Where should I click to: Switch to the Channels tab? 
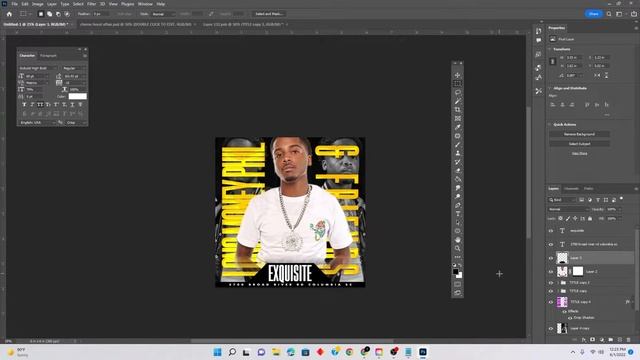(x=571, y=189)
